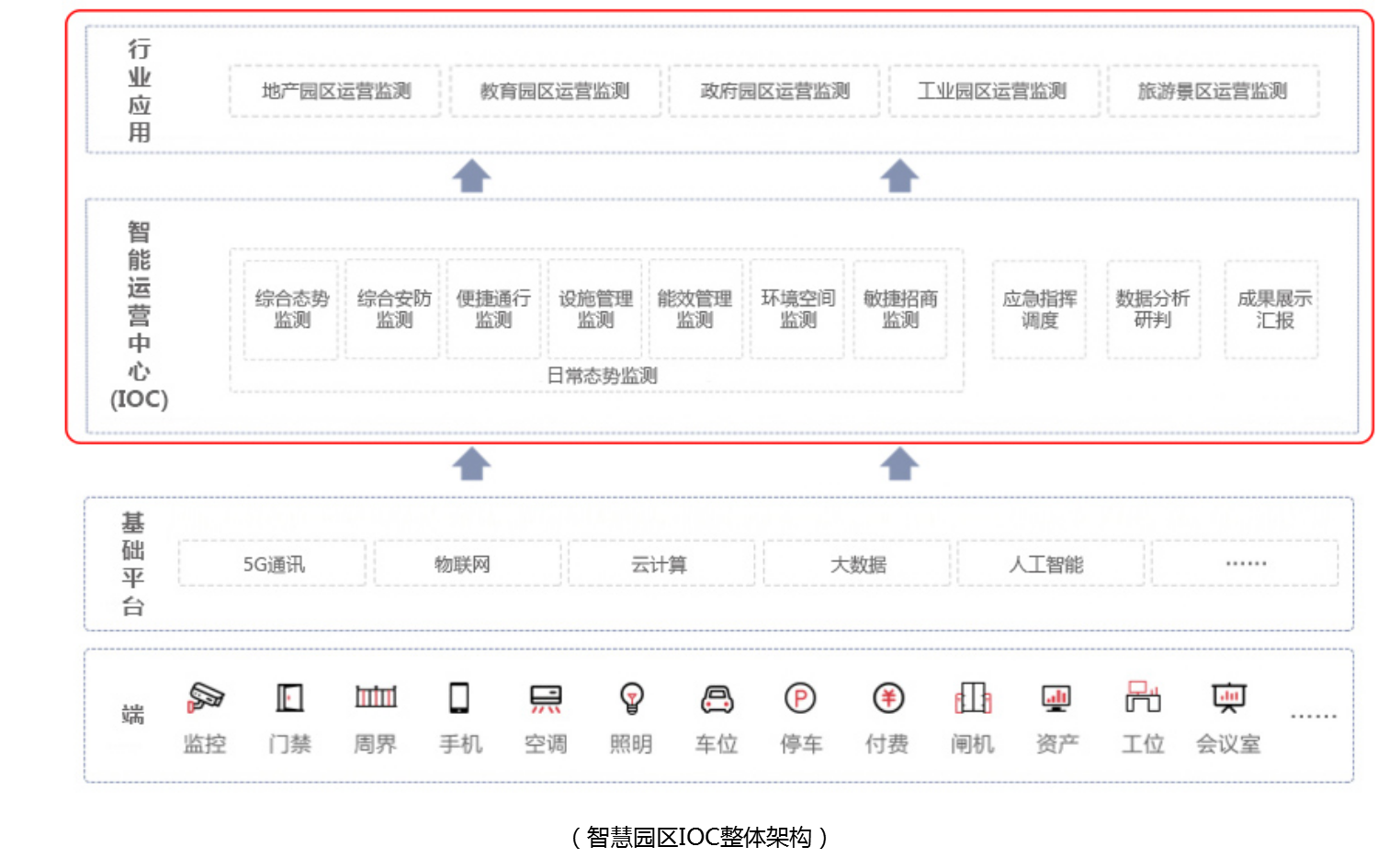The height and width of the screenshot is (858, 1400).
Task: Select the 手机 phone icon
Action: (459, 698)
